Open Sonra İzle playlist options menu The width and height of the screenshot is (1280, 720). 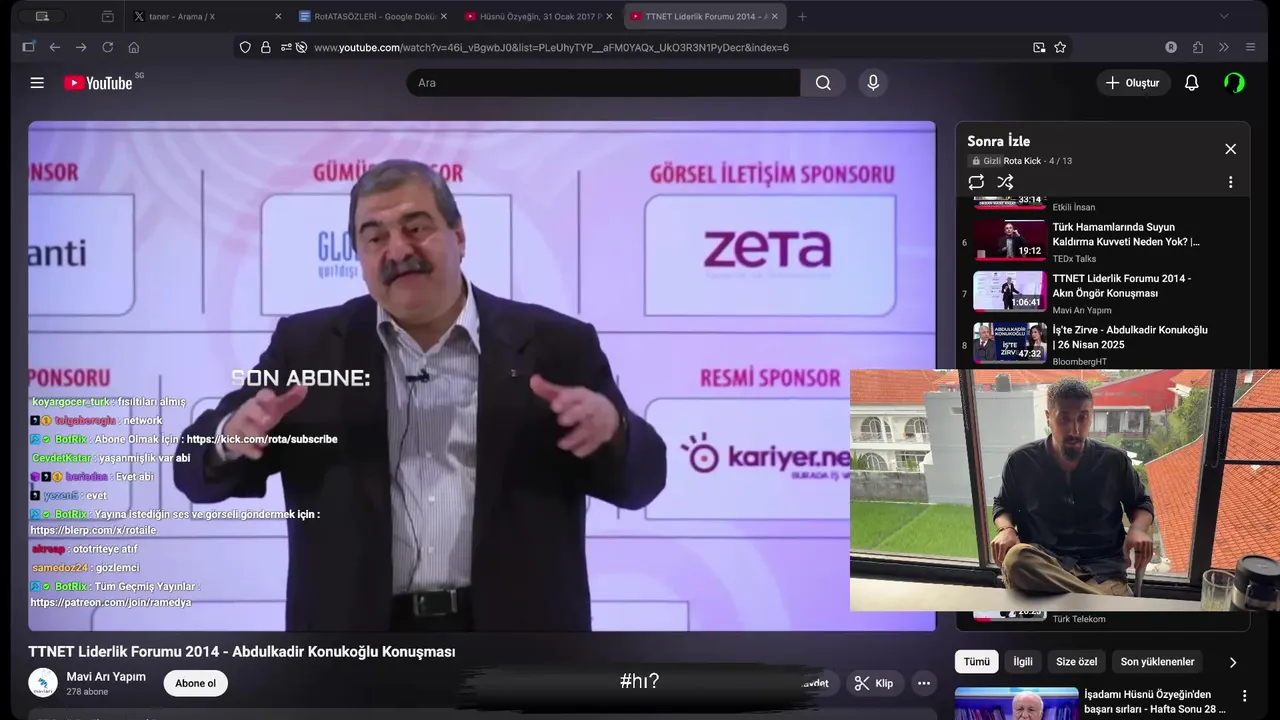[x=1230, y=182]
